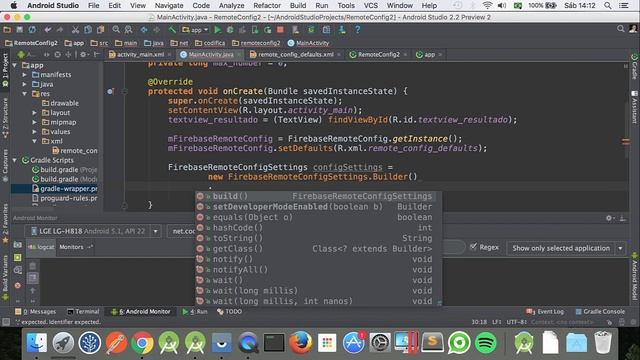Click the Android Monitor gear settings icon
The width and height of the screenshot is (640, 360).
(x=609, y=218)
